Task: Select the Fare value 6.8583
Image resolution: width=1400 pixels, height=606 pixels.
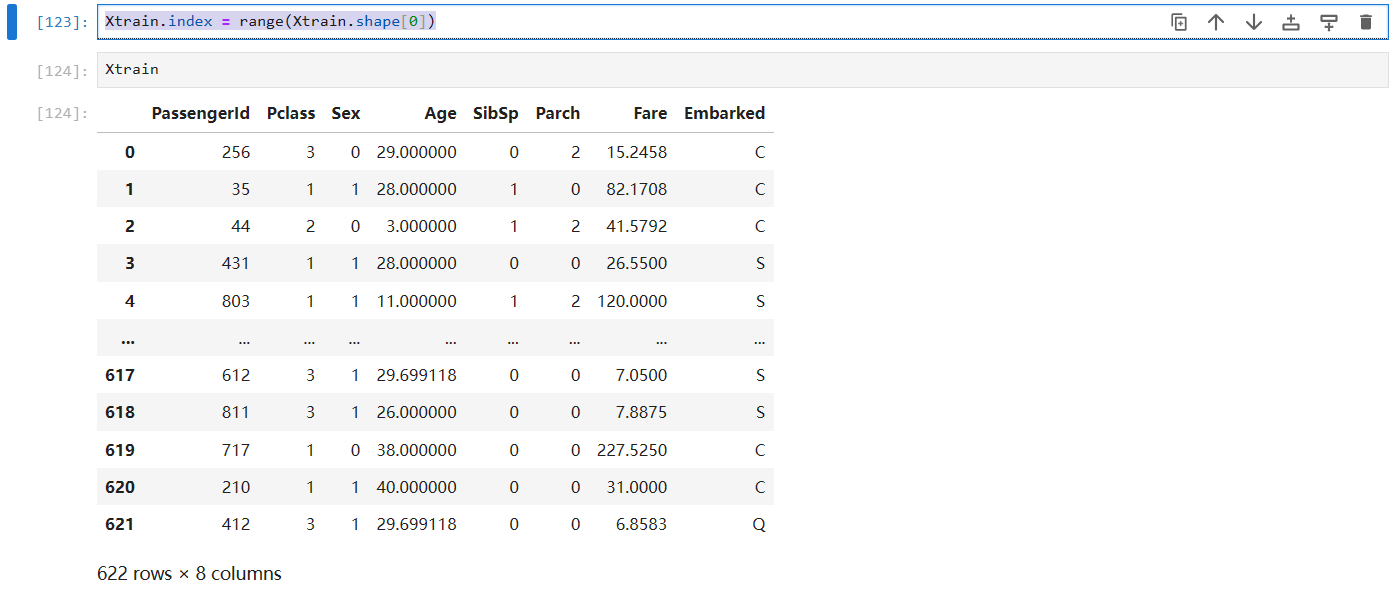Action: point(642,524)
